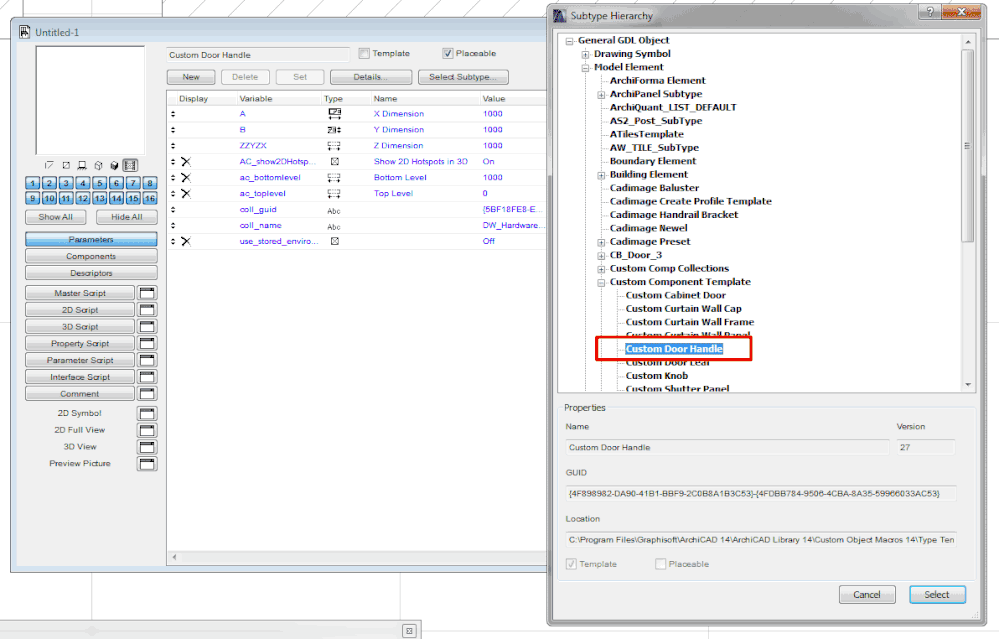Click the boolean type icon of use_stored_enviro
This screenshot has height=639, width=999.
334,241
